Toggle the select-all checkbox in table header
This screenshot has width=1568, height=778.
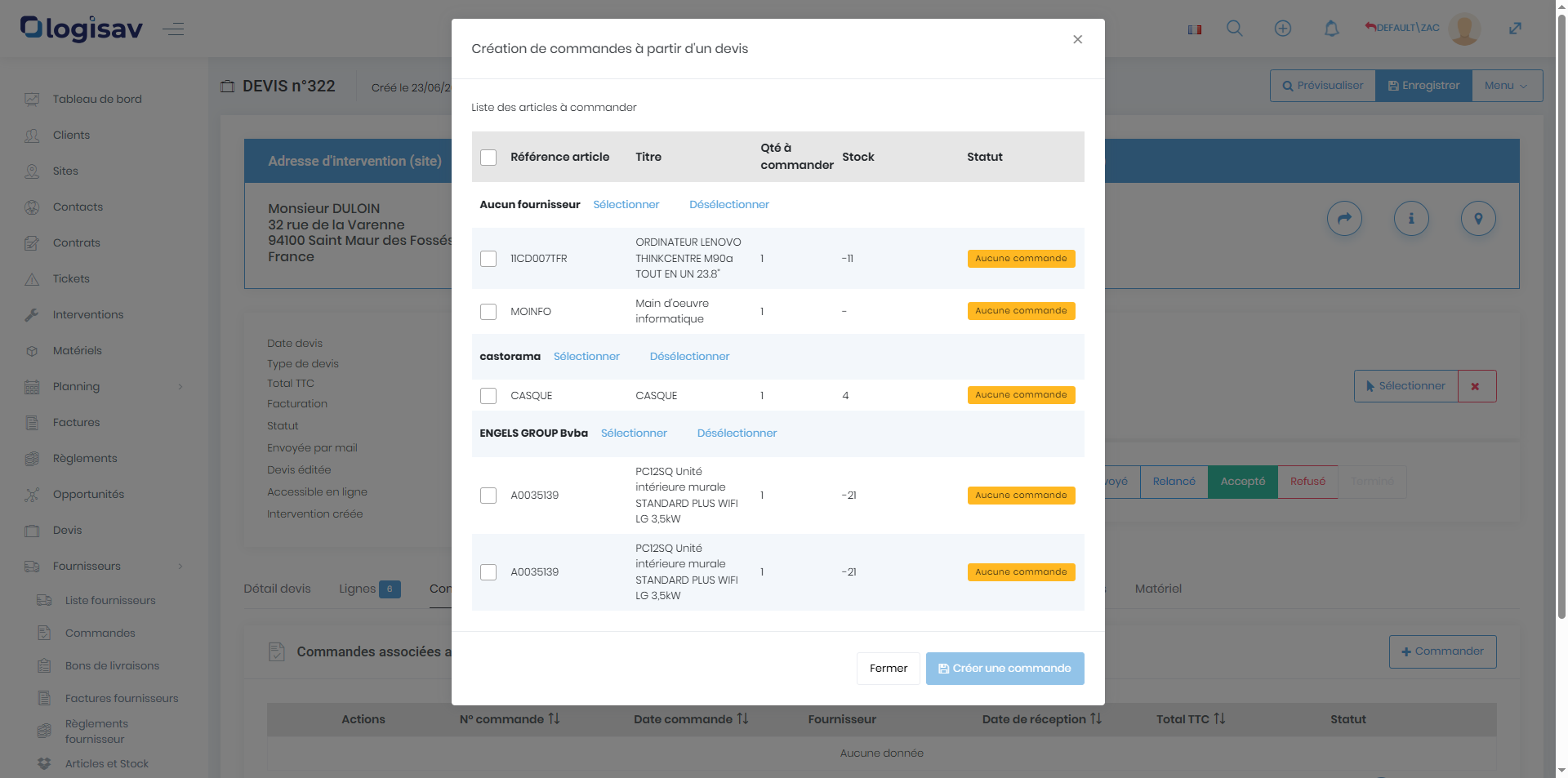pos(488,157)
